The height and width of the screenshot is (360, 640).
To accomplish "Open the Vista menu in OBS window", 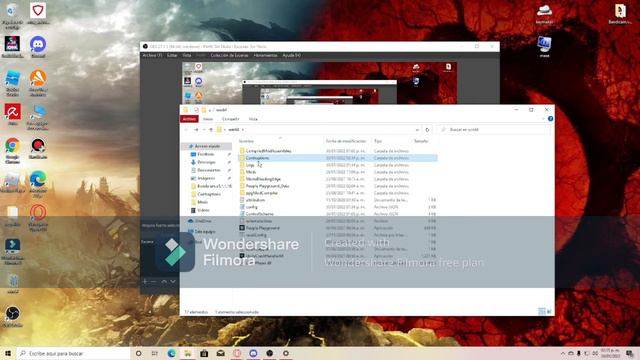I will (x=187, y=55).
